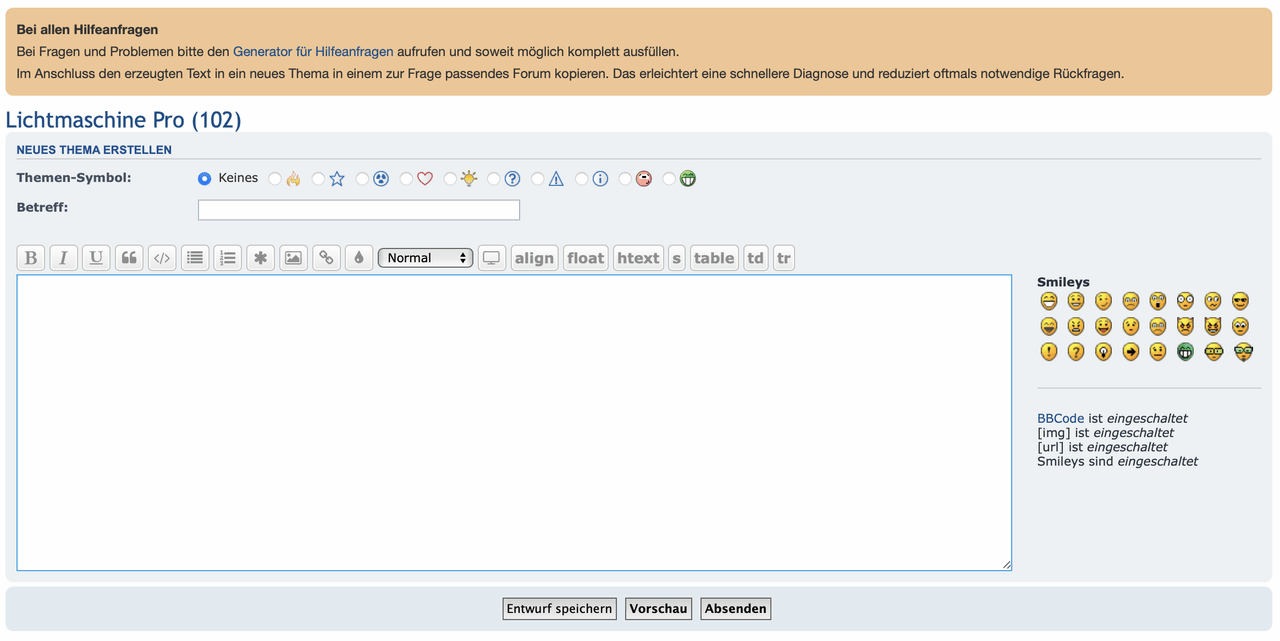Open the font color picker drop icon
This screenshot has width=1280, height=641.
tap(359, 258)
